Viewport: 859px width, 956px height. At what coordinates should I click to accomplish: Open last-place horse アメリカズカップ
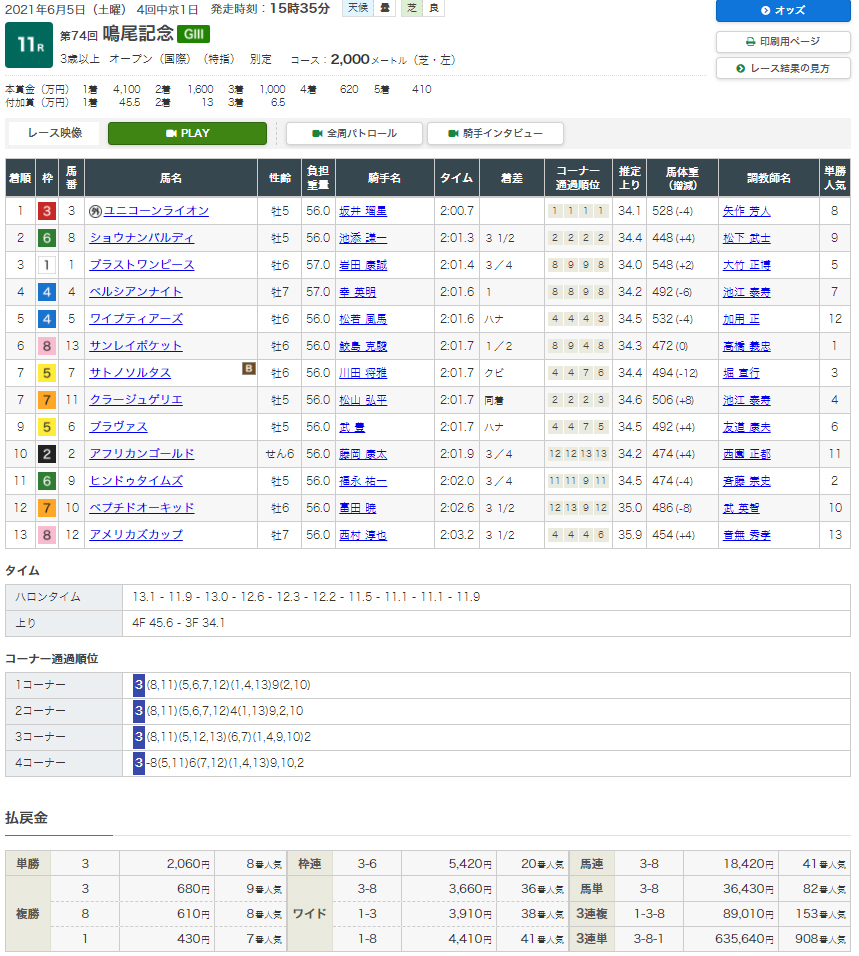click(x=136, y=535)
